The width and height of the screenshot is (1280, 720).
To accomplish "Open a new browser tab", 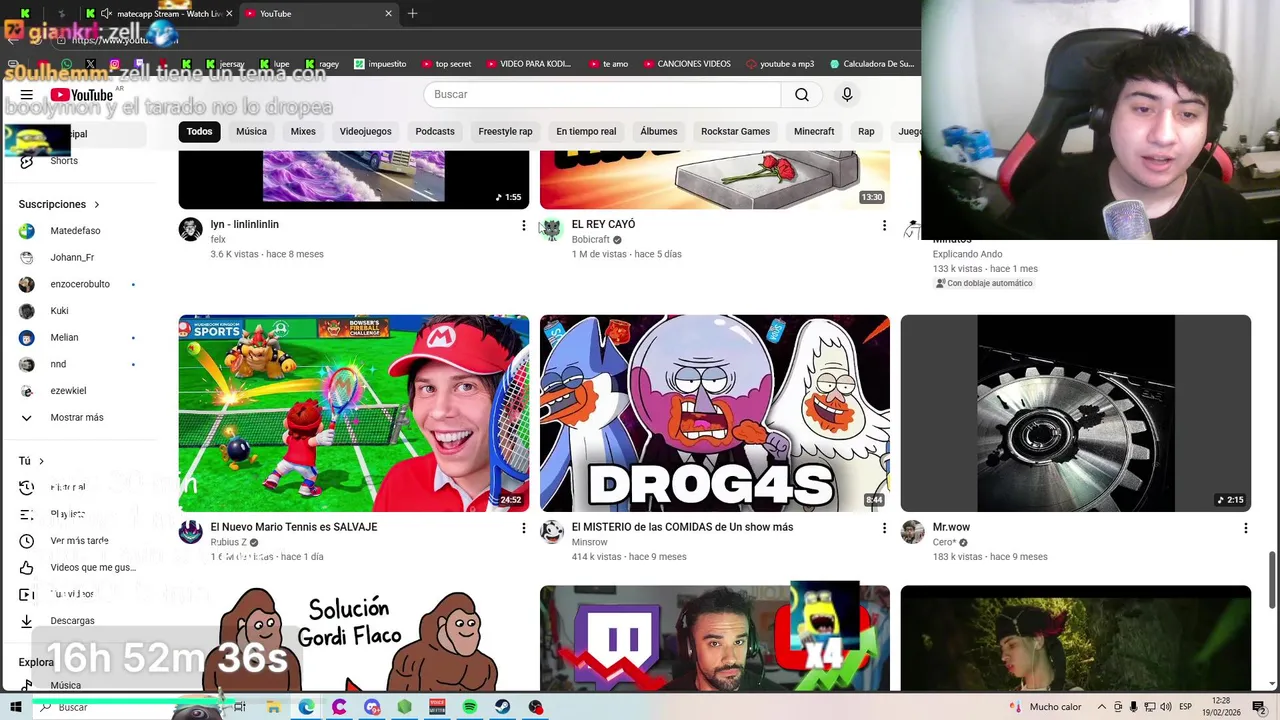I will click(412, 13).
